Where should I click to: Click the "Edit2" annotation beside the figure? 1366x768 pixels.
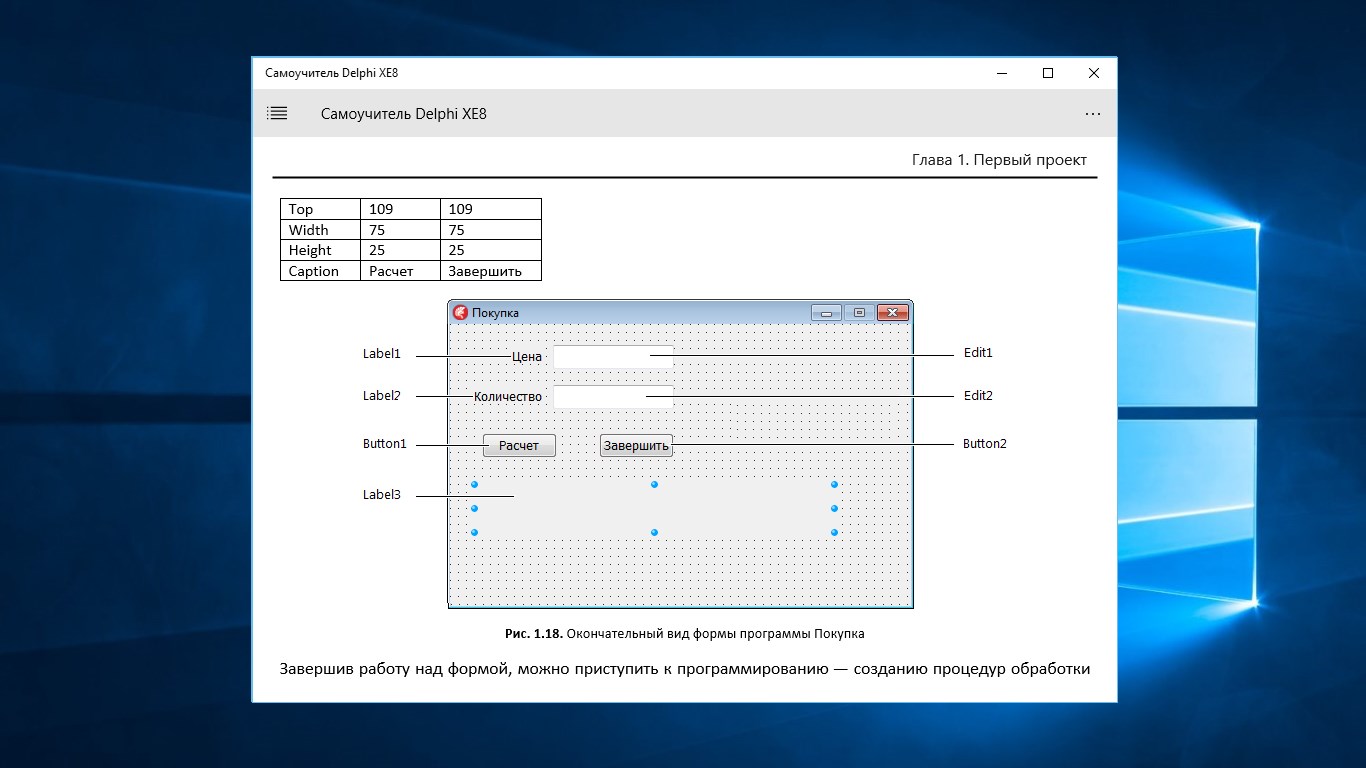tap(978, 396)
